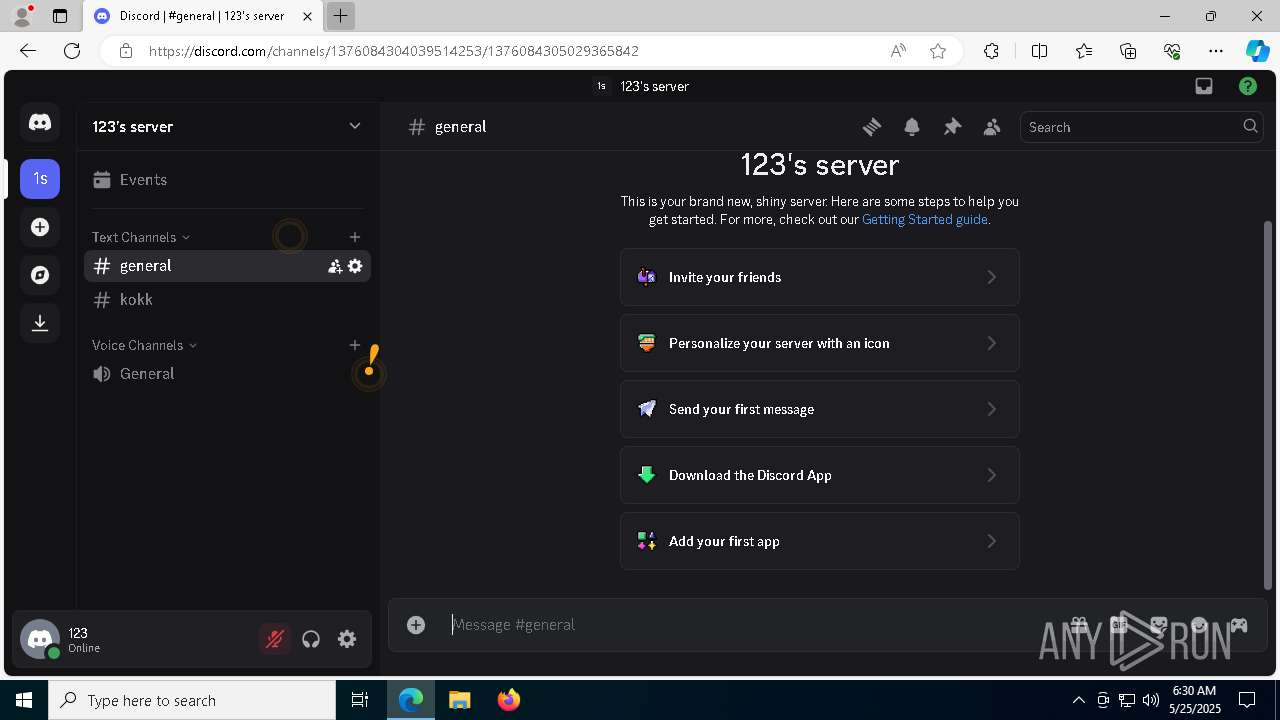This screenshot has height=720, width=1280.
Task: Open Edge split screen icon
Action: tap(1039, 51)
